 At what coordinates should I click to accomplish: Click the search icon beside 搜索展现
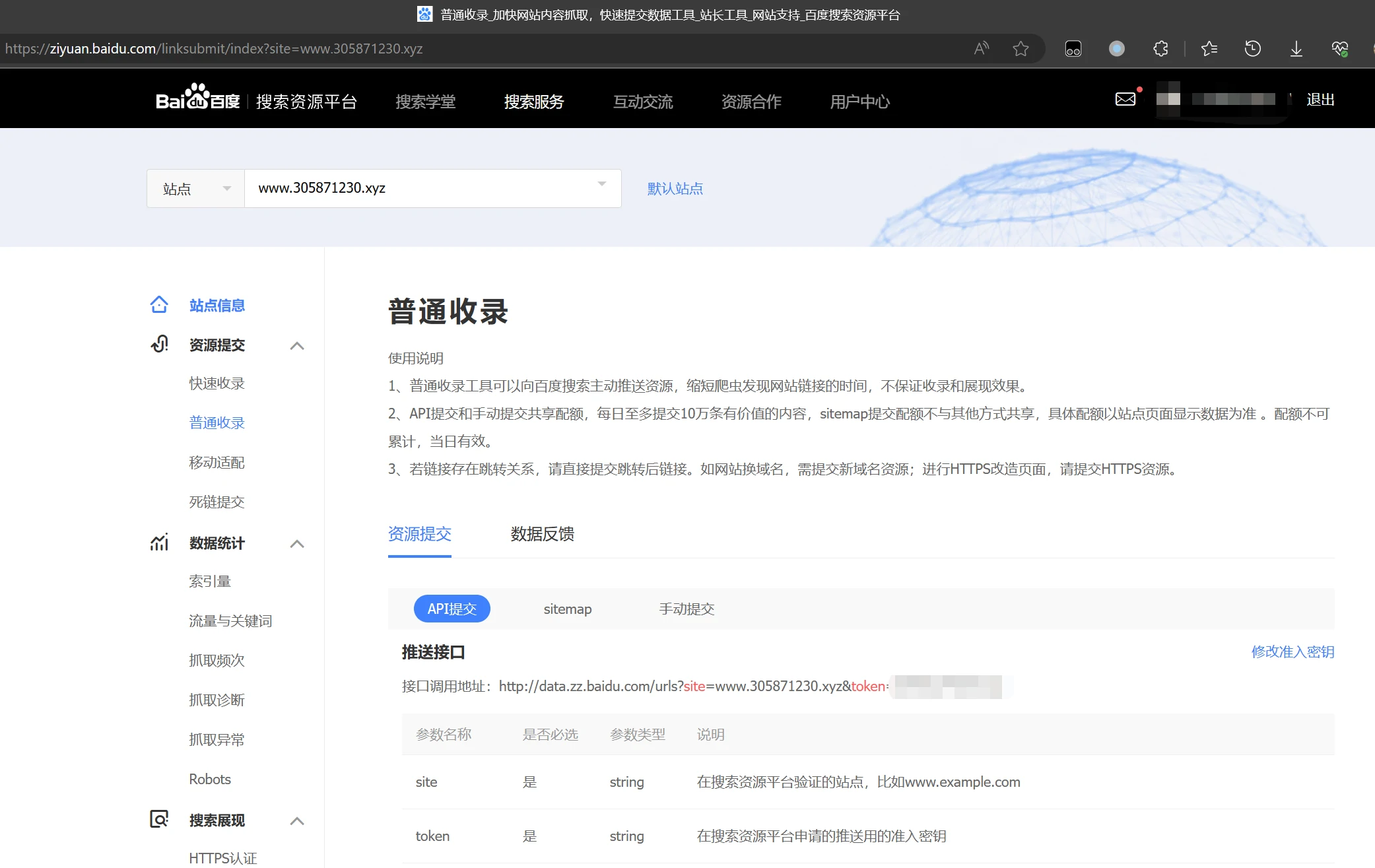click(x=159, y=819)
